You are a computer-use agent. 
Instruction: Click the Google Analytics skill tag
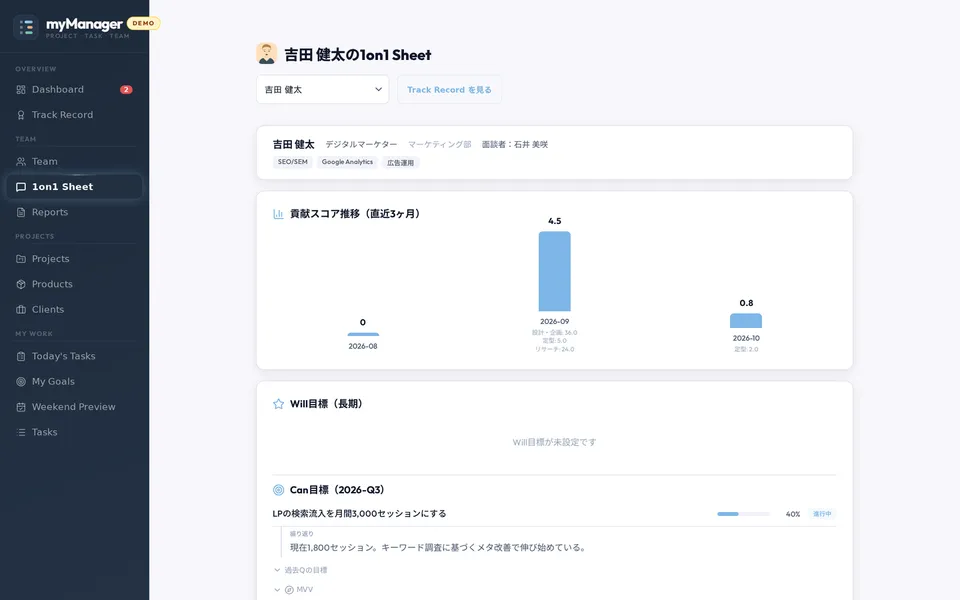click(347, 162)
